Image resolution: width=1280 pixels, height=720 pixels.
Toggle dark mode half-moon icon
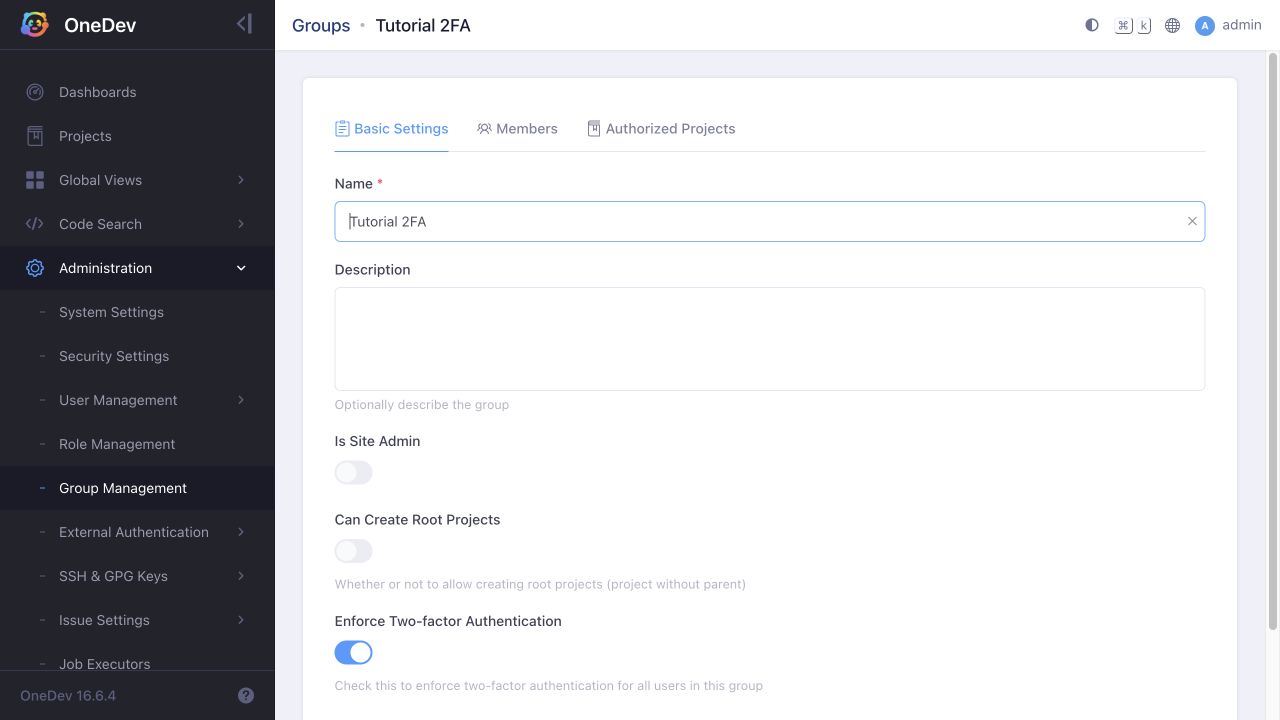click(1092, 25)
